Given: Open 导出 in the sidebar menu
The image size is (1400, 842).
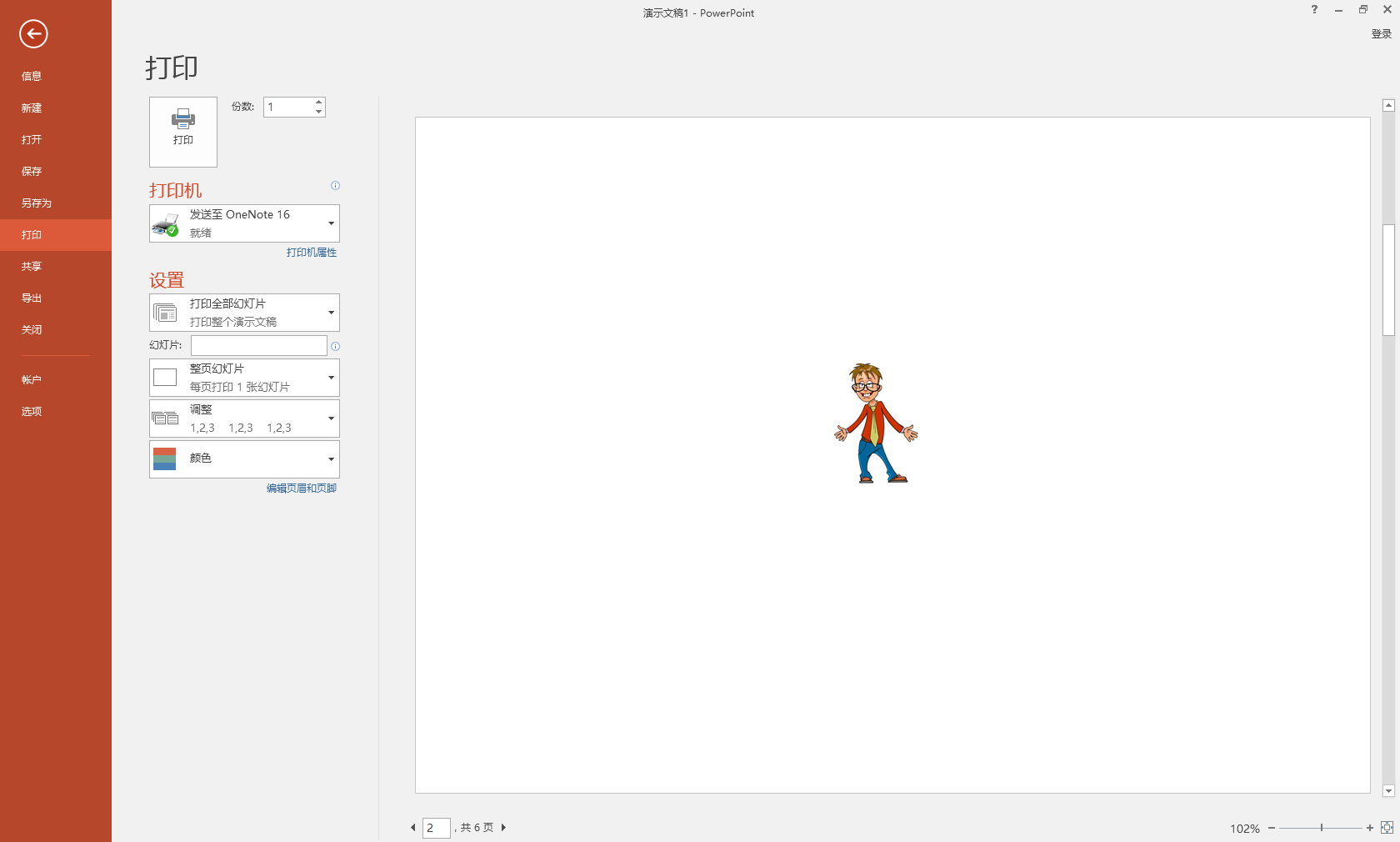Looking at the screenshot, I should tap(32, 298).
